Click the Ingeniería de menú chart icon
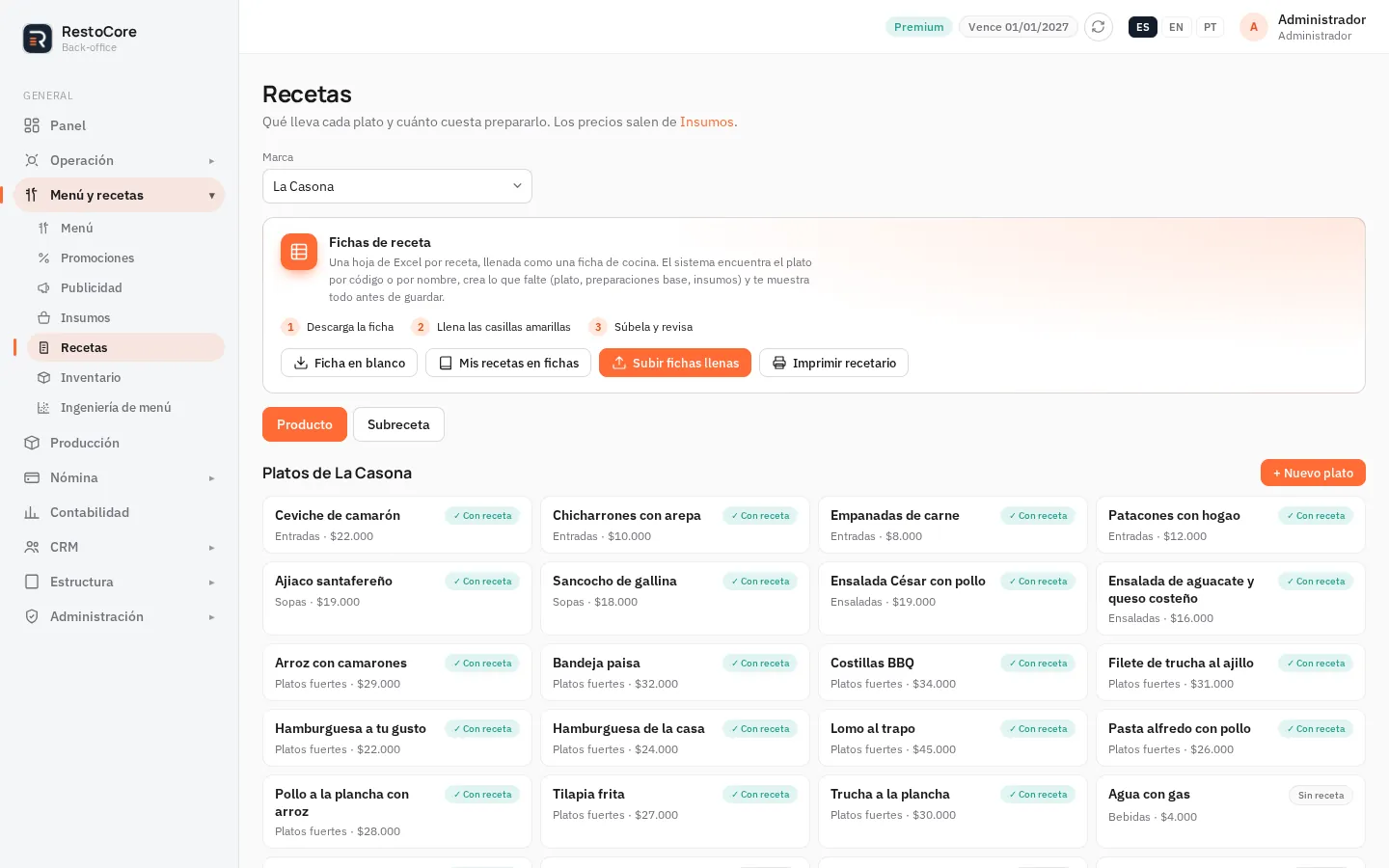1389x868 pixels. coord(43,408)
